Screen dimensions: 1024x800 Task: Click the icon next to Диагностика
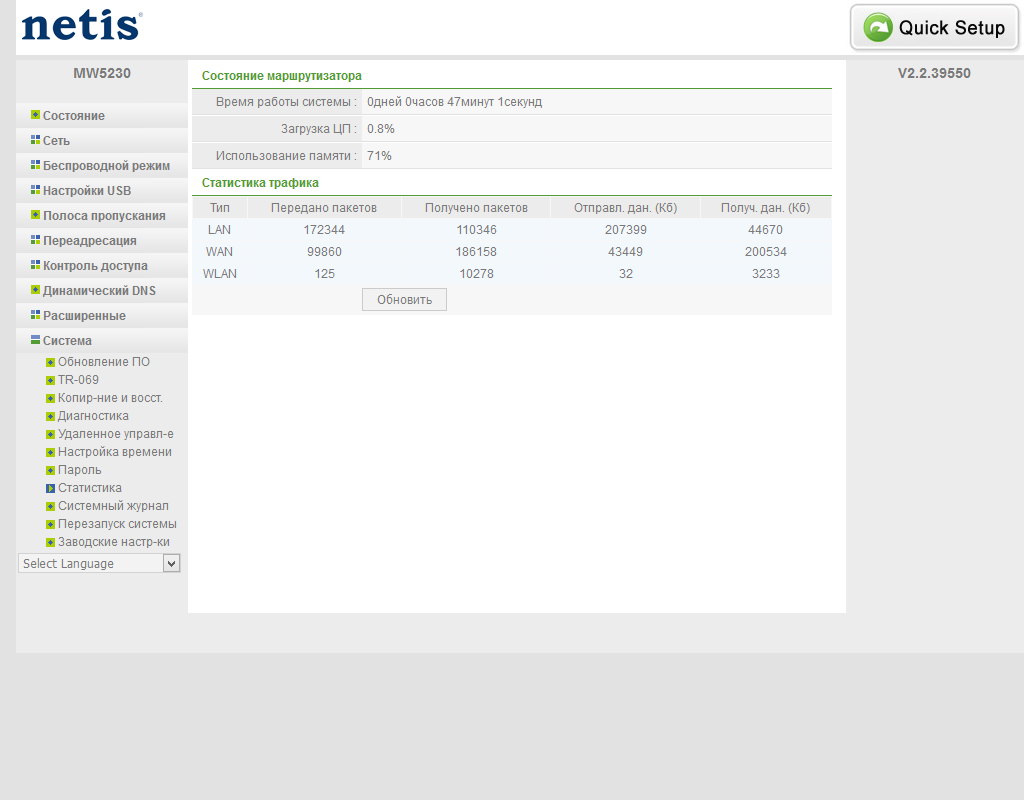[x=50, y=417]
